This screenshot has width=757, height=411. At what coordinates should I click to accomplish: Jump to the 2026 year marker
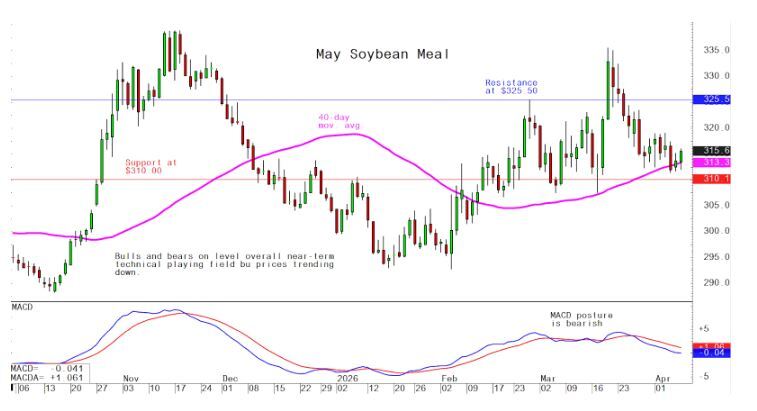pyautogui.click(x=346, y=379)
